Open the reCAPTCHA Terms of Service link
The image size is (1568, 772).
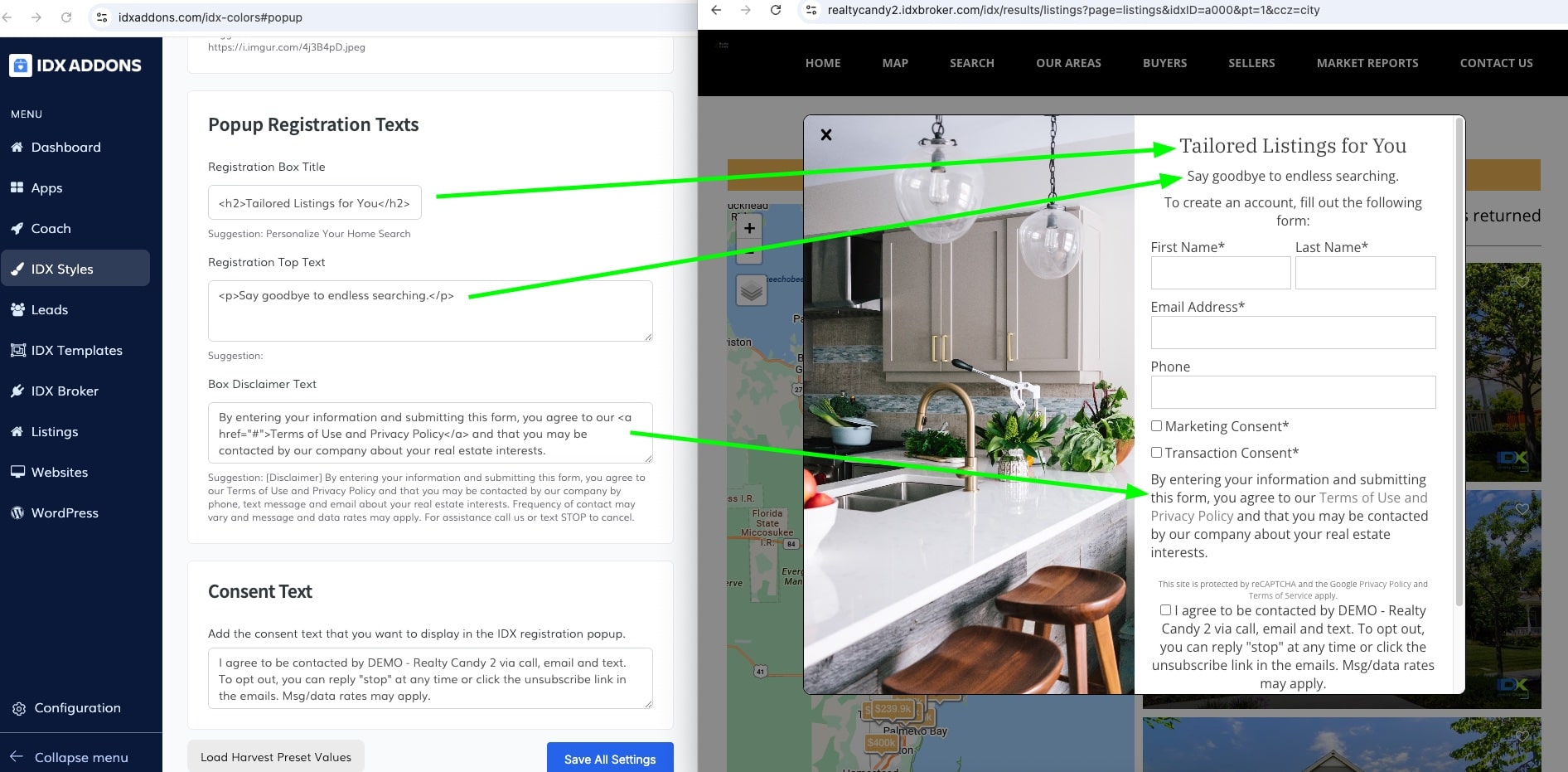click(1280, 595)
